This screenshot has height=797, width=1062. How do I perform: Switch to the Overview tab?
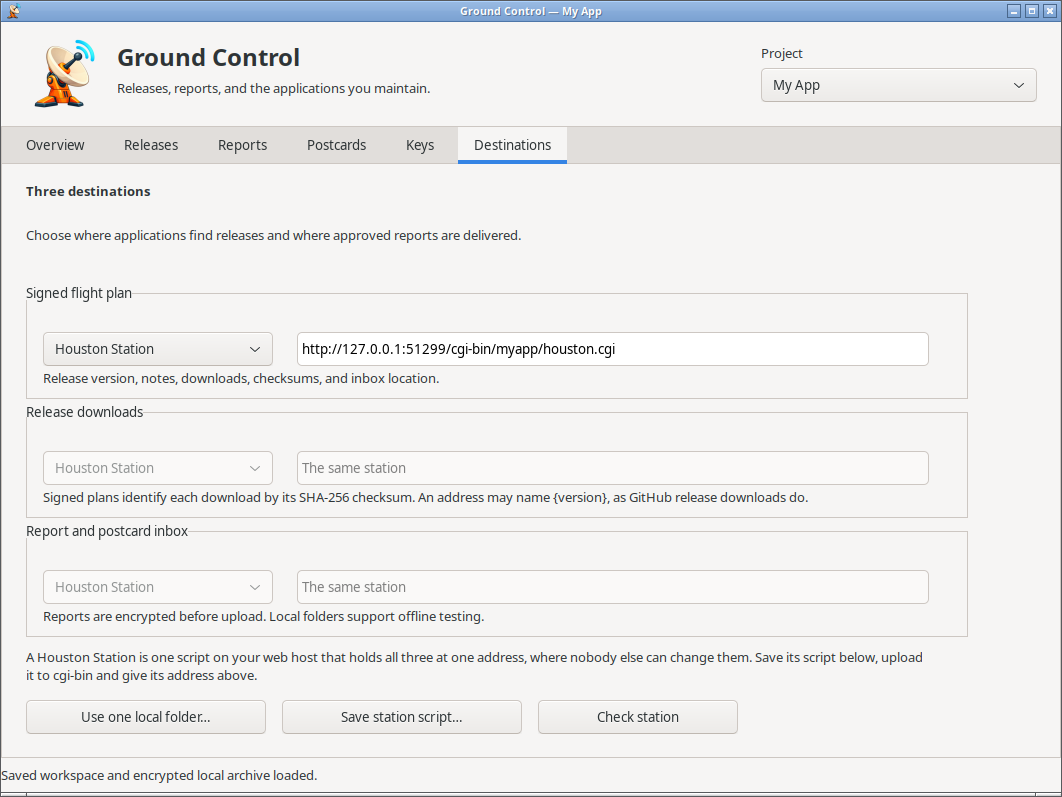[x=56, y=145]
